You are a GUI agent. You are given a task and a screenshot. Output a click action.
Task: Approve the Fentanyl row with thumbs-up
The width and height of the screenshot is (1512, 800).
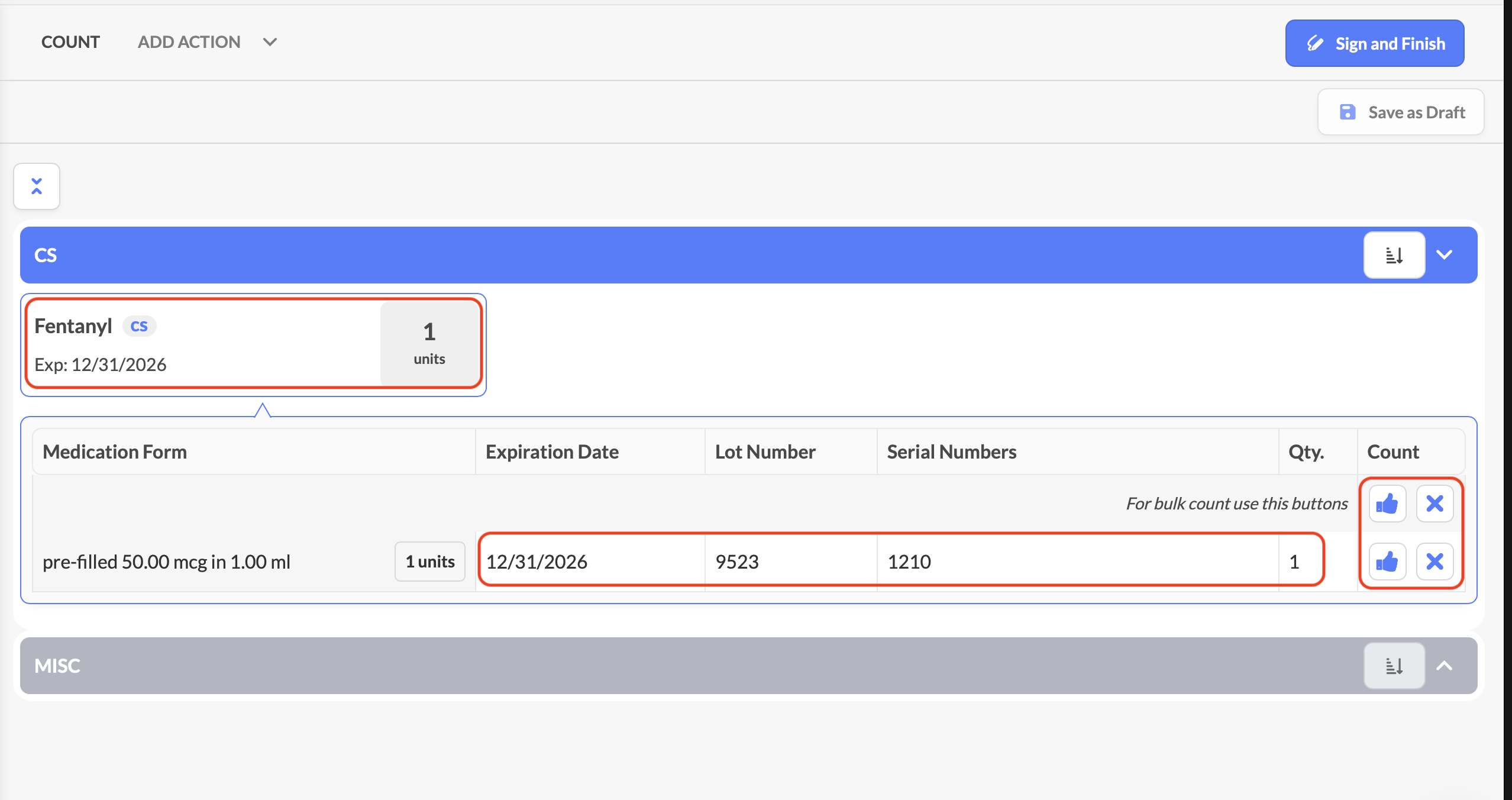coord(1387,561)
